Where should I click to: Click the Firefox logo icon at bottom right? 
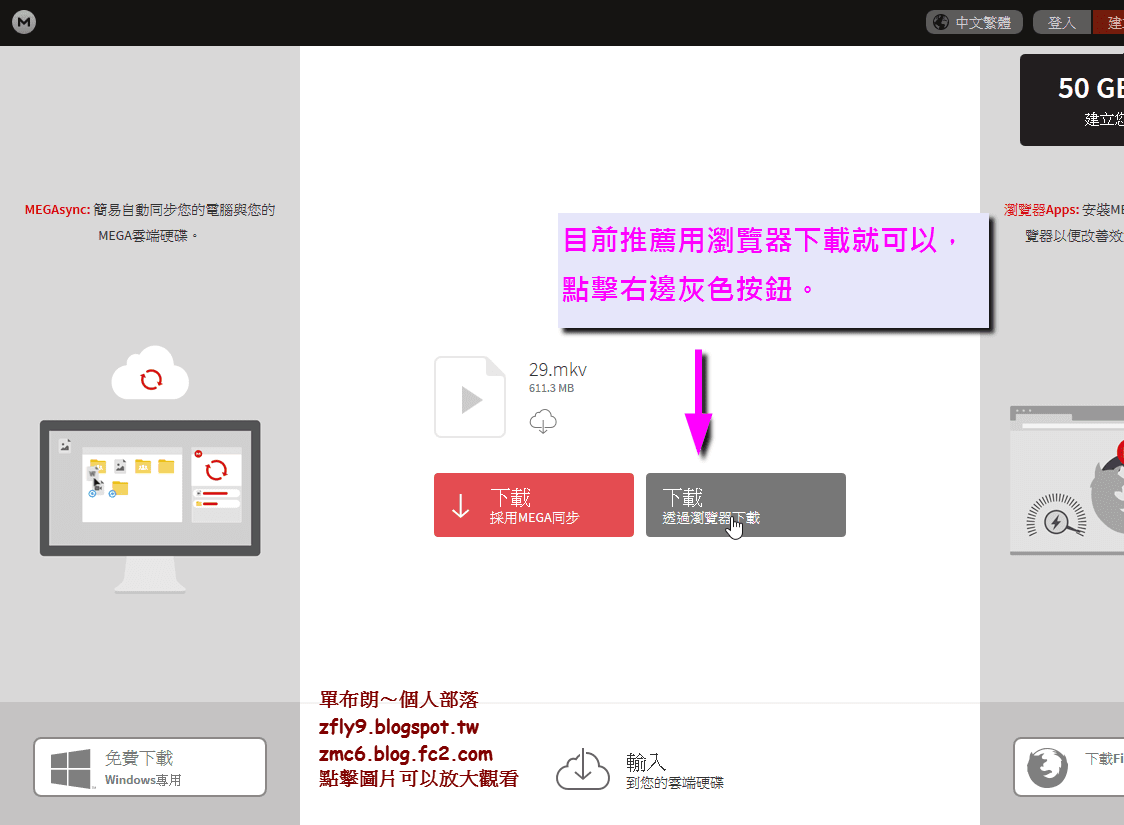coord(1047,768)
